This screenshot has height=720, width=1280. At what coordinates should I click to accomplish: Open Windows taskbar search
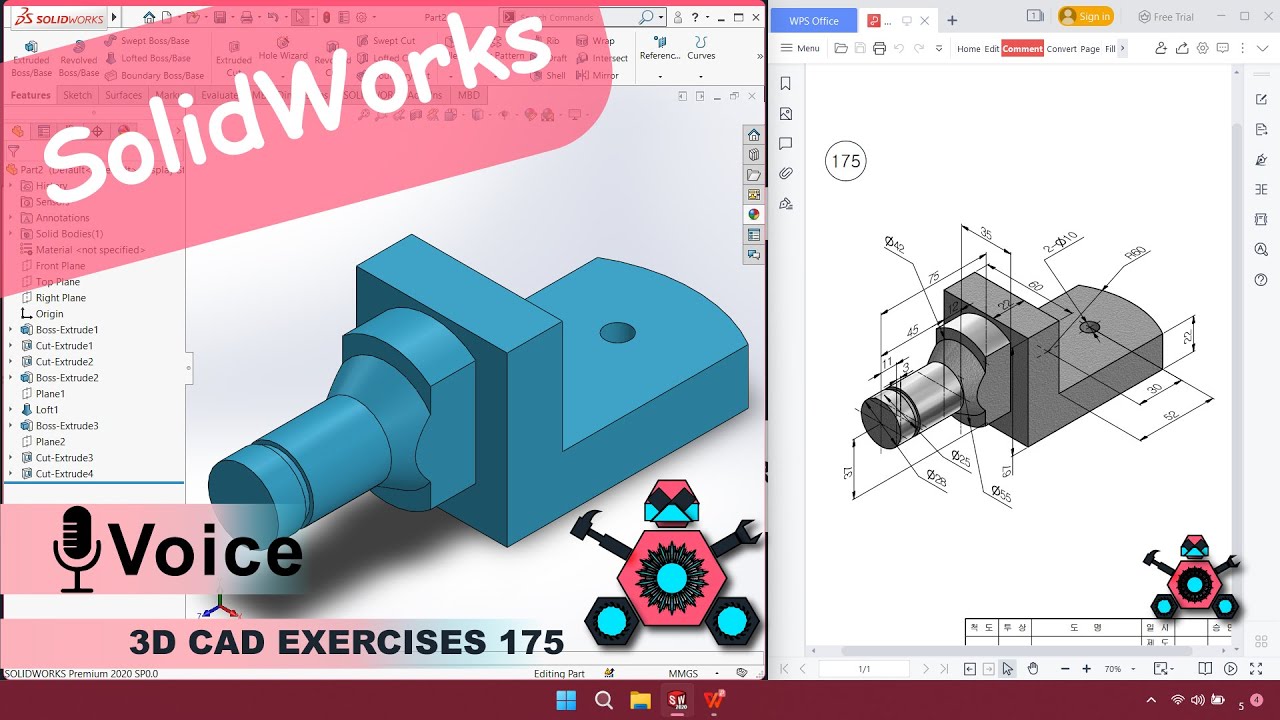coord(603,700)
